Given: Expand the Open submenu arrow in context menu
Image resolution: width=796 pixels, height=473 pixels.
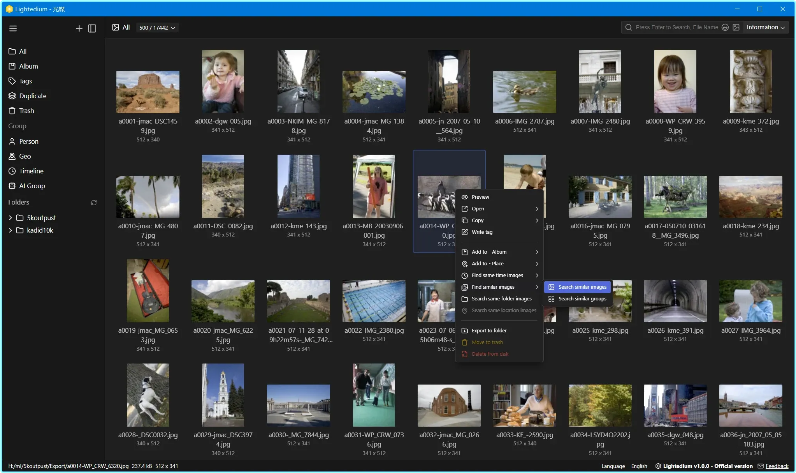Looking at the screenshot, I should coord(537,209).
